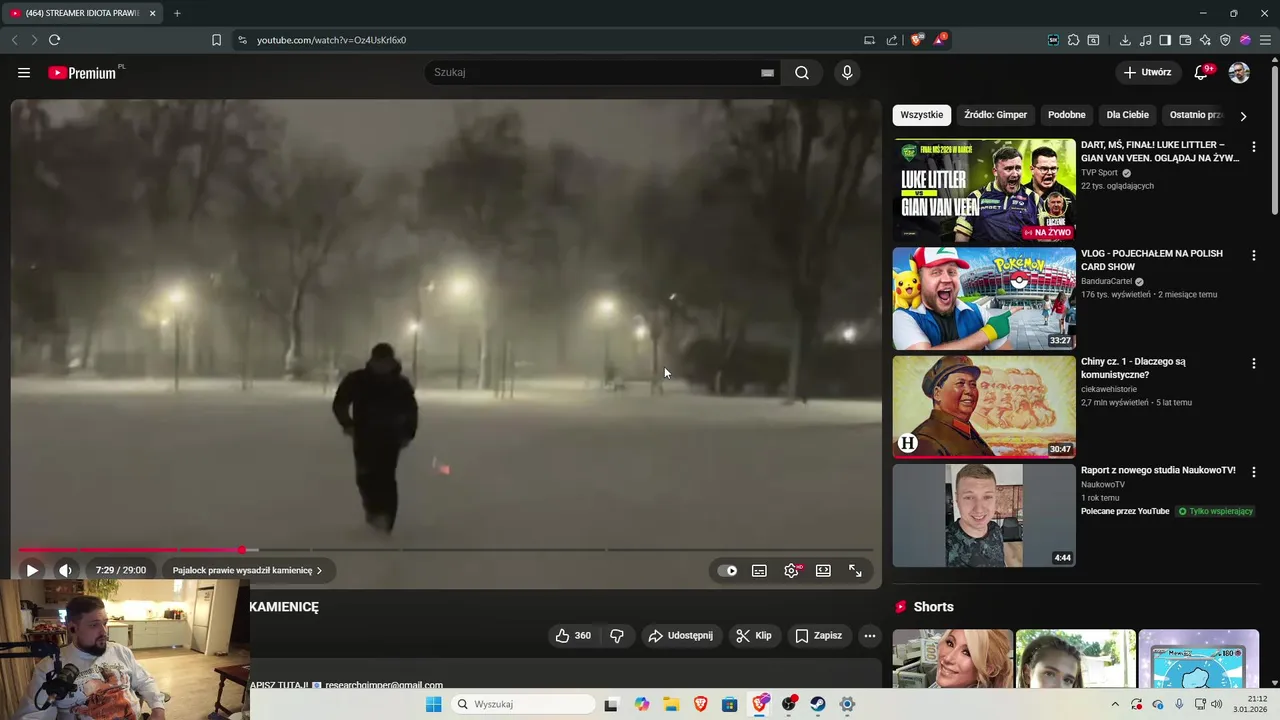Close the 'STREAMER IDIOTA' tab

tap(152, 13)
